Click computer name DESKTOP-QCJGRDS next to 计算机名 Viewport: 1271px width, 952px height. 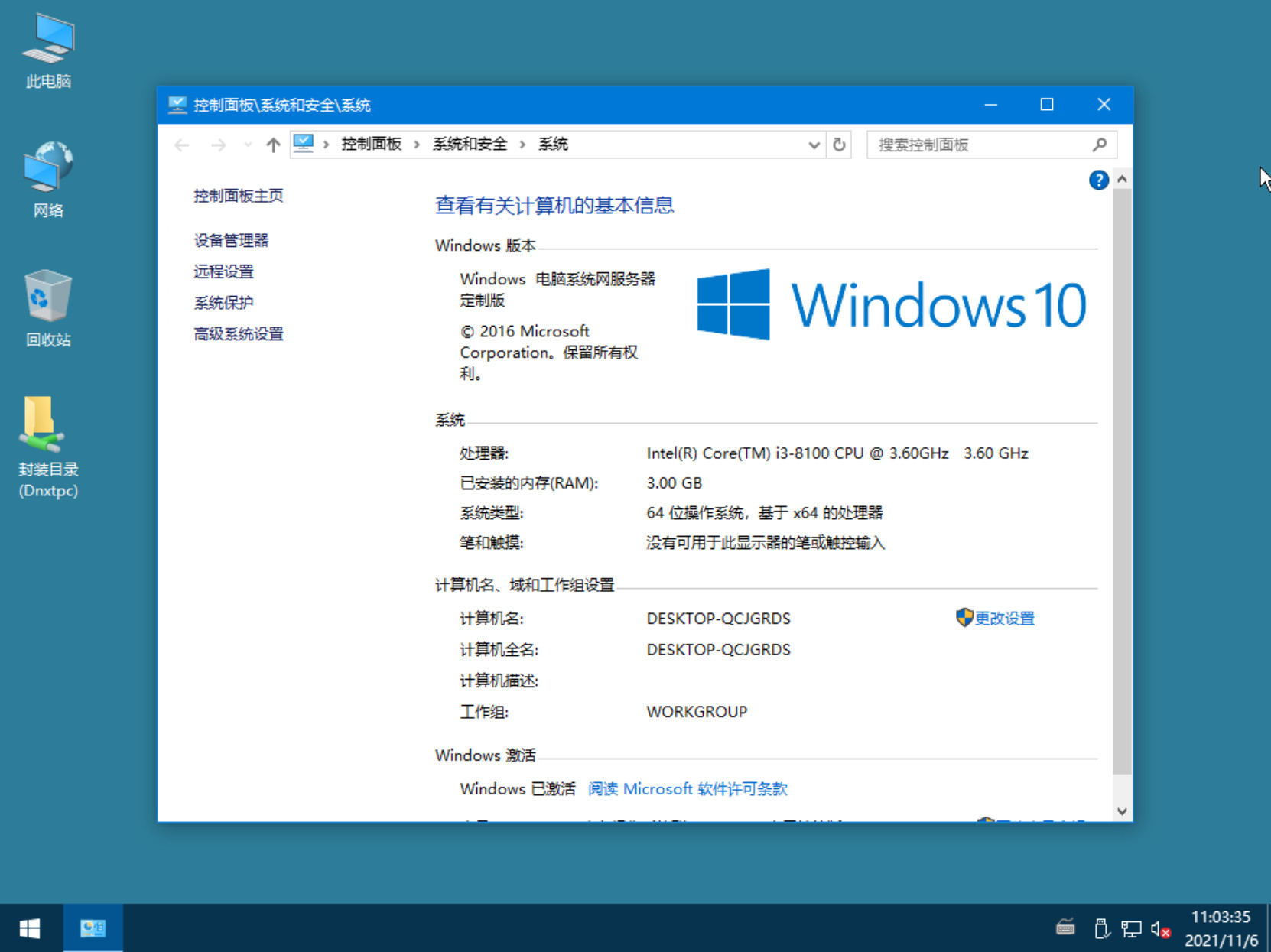(718, 618)
